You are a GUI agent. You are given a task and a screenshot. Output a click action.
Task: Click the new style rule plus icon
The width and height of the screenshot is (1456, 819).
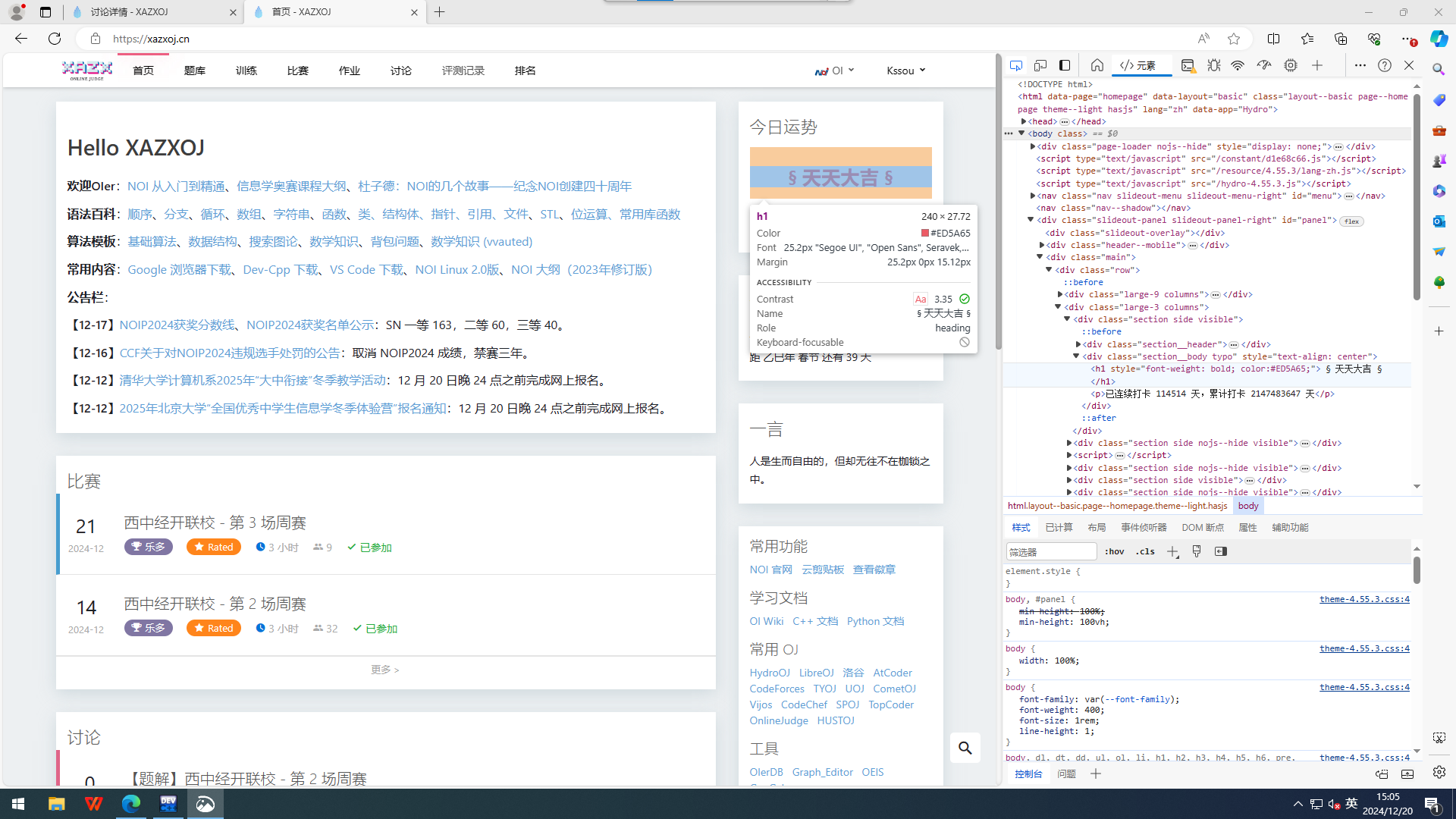pyautogui.click(x=1172, y=552)
